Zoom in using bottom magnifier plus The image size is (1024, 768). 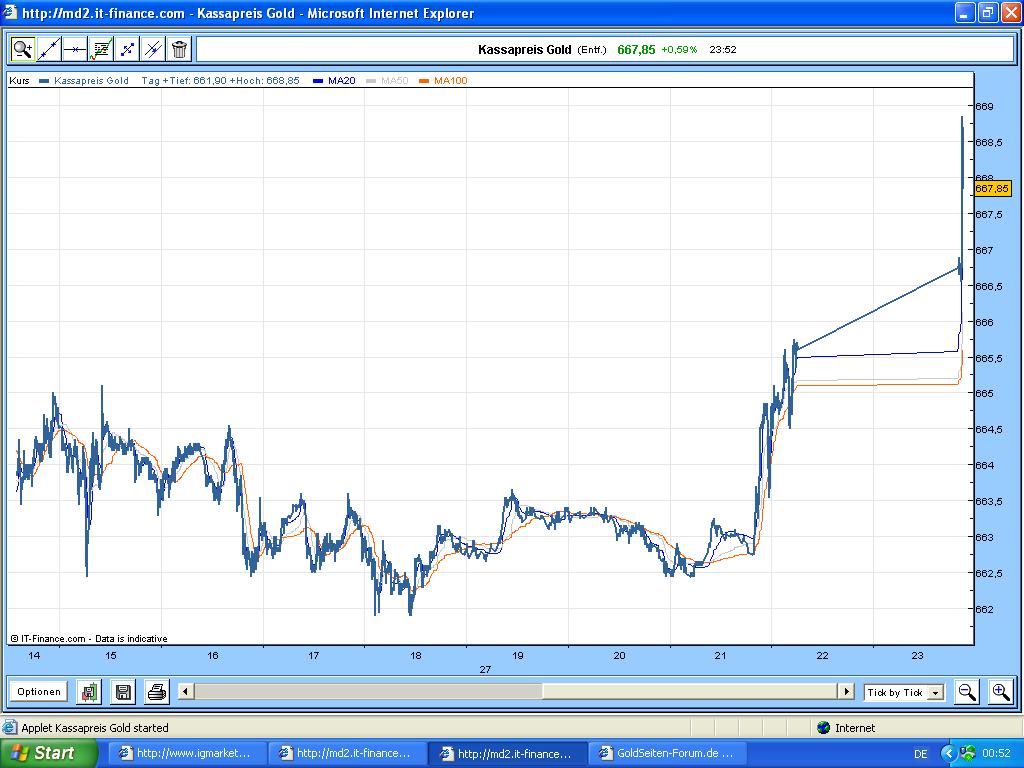point(1000,692)
